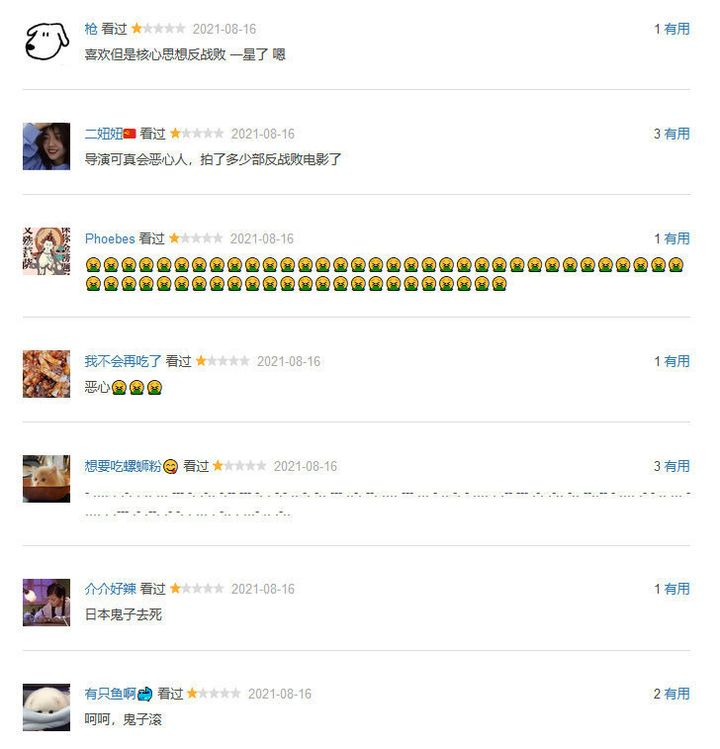
Task: Click the food avatar of 我不会再吃了
Action: tap(46, 374)
